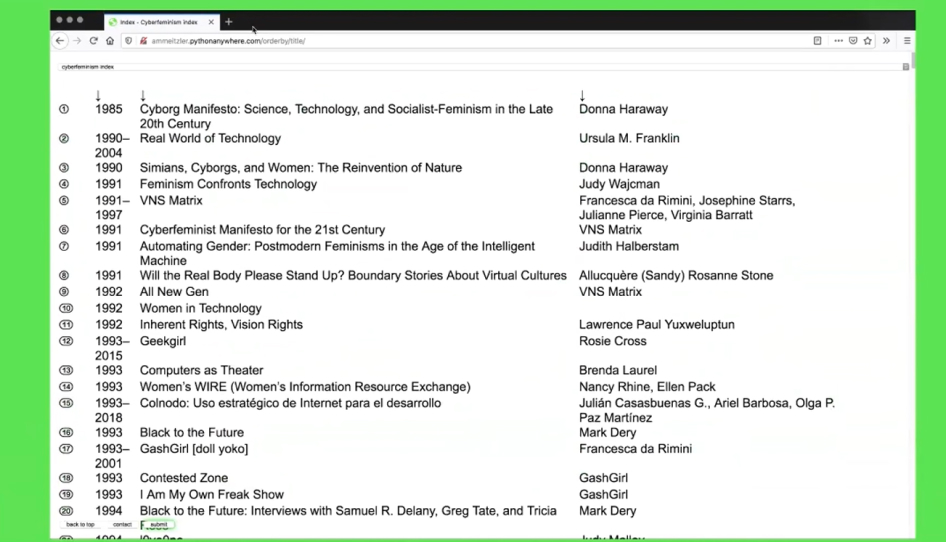The width and height of the screenshot is (946, 542).
Task: Open Automating Gender entry title
Action: (337, 253)
